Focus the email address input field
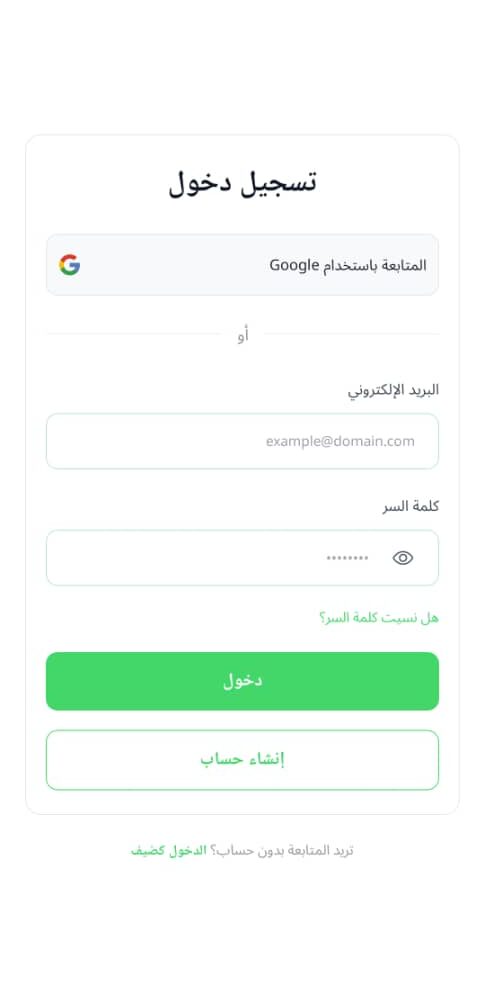This screenshot has width=484, height=994. click(242, 441)
